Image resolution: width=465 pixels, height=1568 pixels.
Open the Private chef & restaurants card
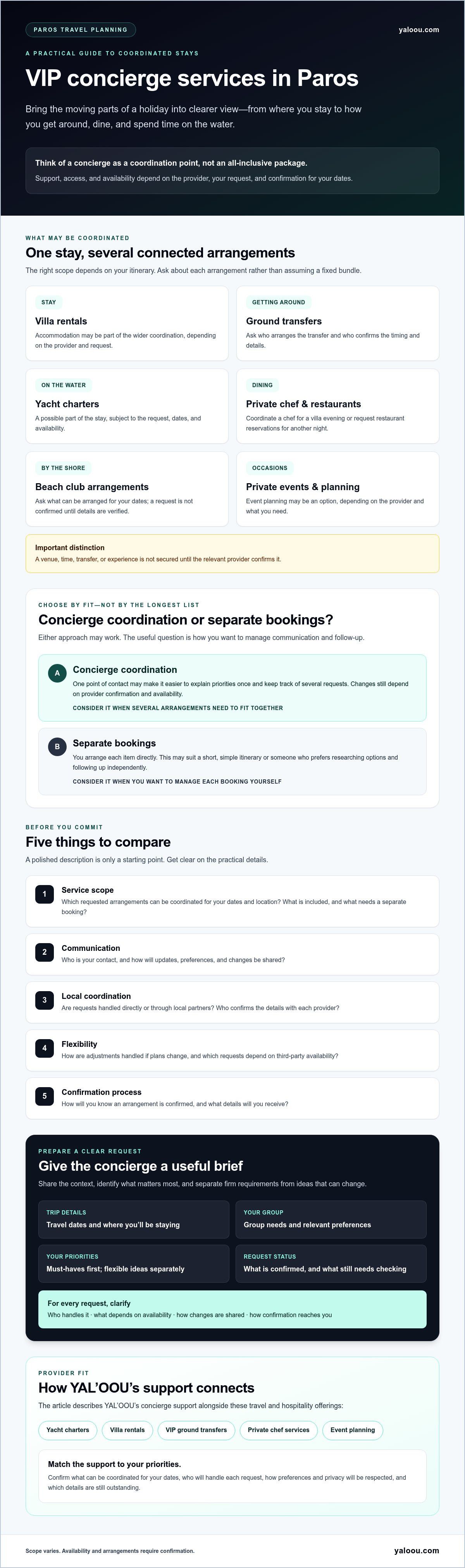pyautogui.click(x=338, y=406)
